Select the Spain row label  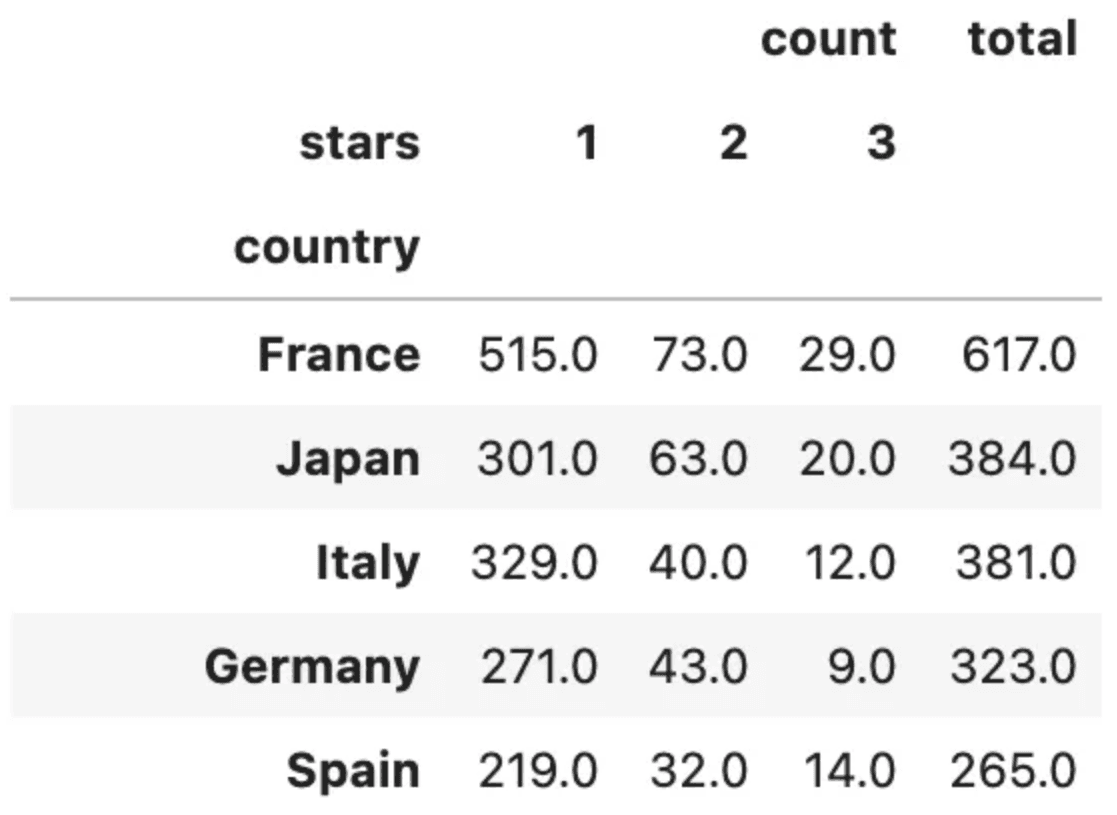pyautogui.click(x=353, y=772)
